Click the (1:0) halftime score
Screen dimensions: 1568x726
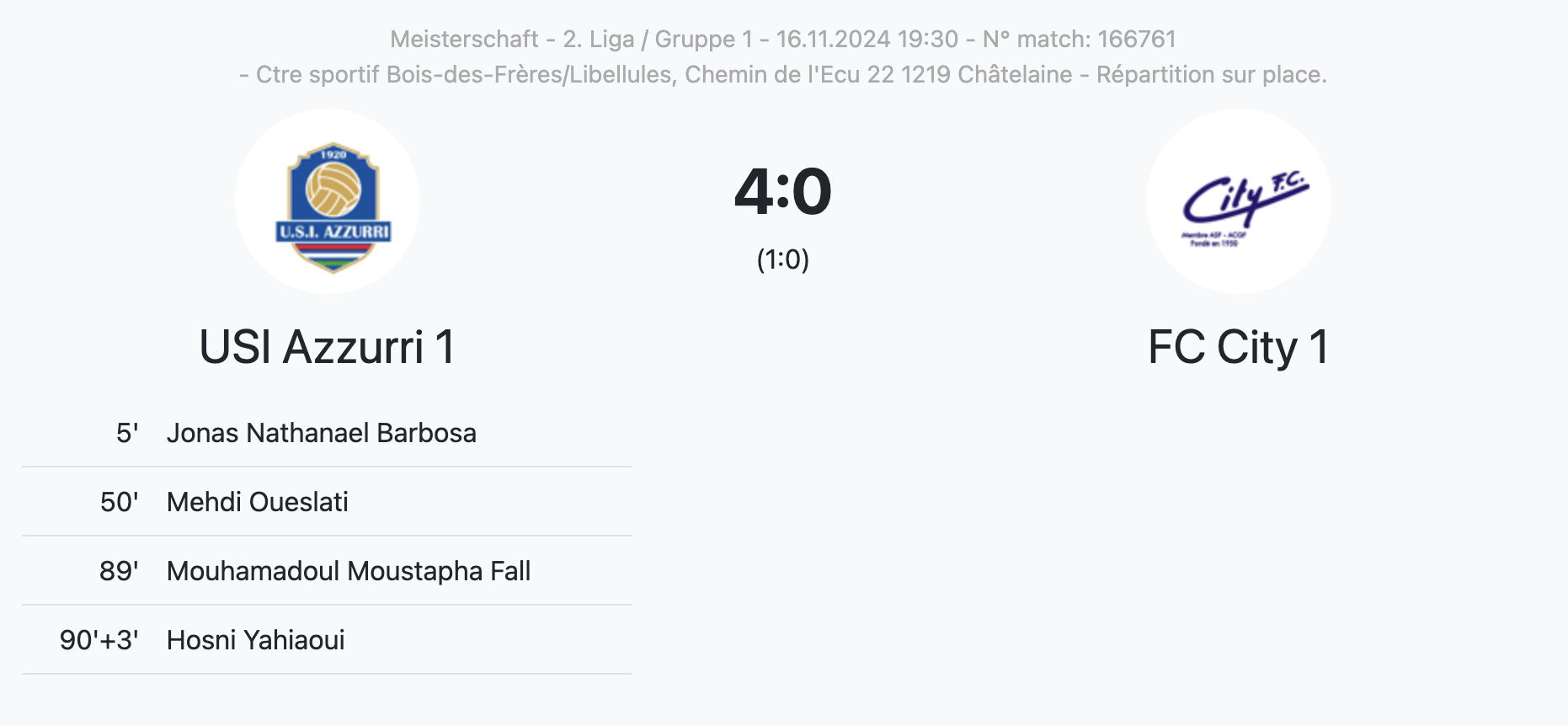(783, 259)
